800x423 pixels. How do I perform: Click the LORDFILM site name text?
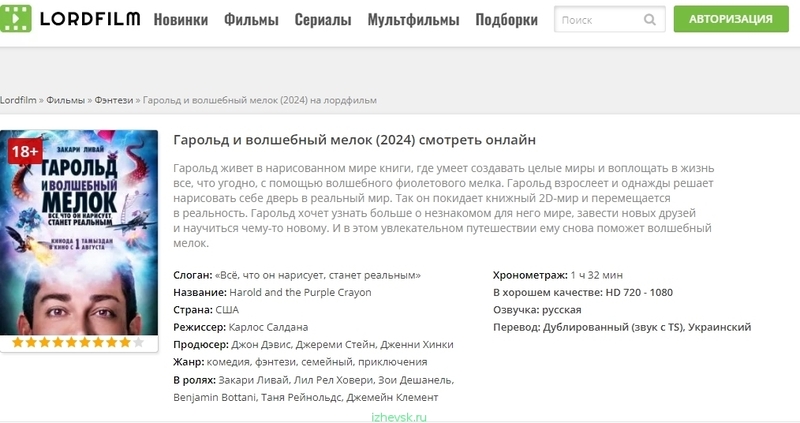click(x=90, y=19)
